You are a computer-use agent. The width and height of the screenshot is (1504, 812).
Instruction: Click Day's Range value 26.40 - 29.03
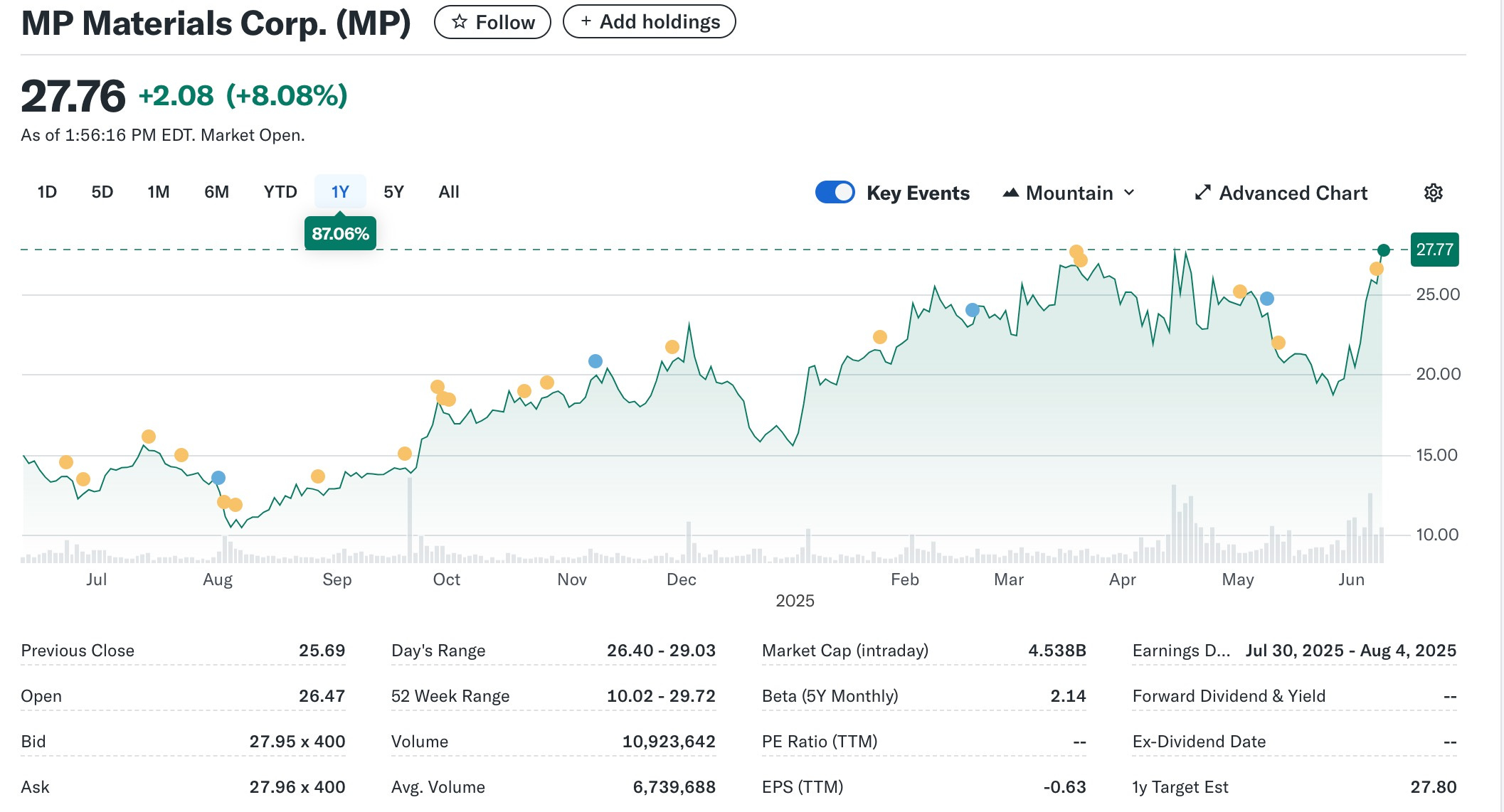pos(661,651)
